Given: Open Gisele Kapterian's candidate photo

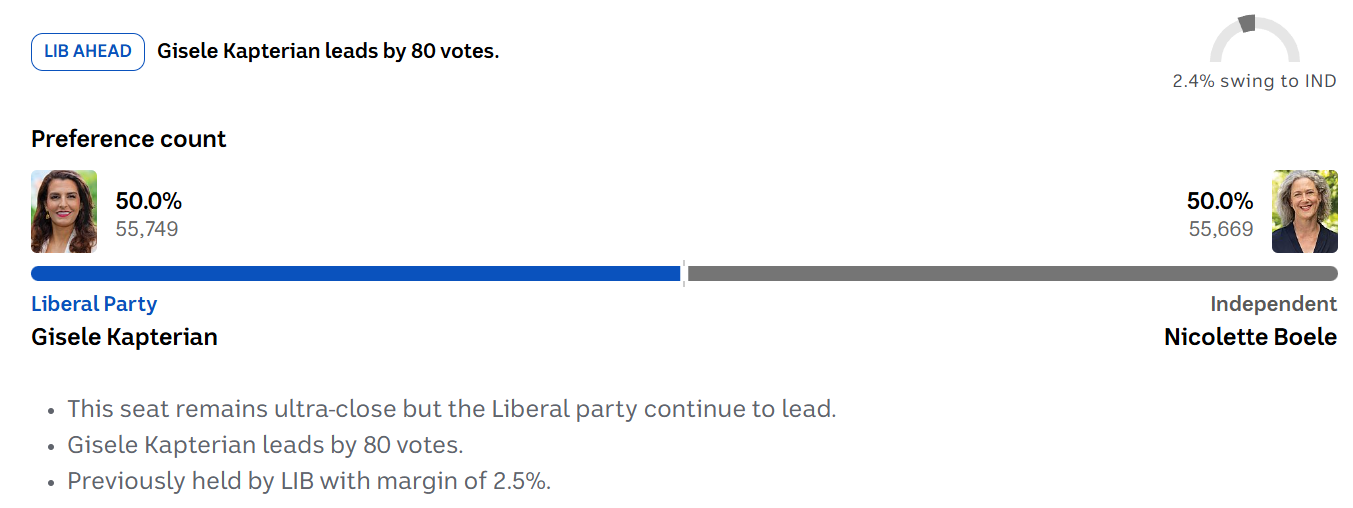Looking at the screenshot, I should point(64,211).
